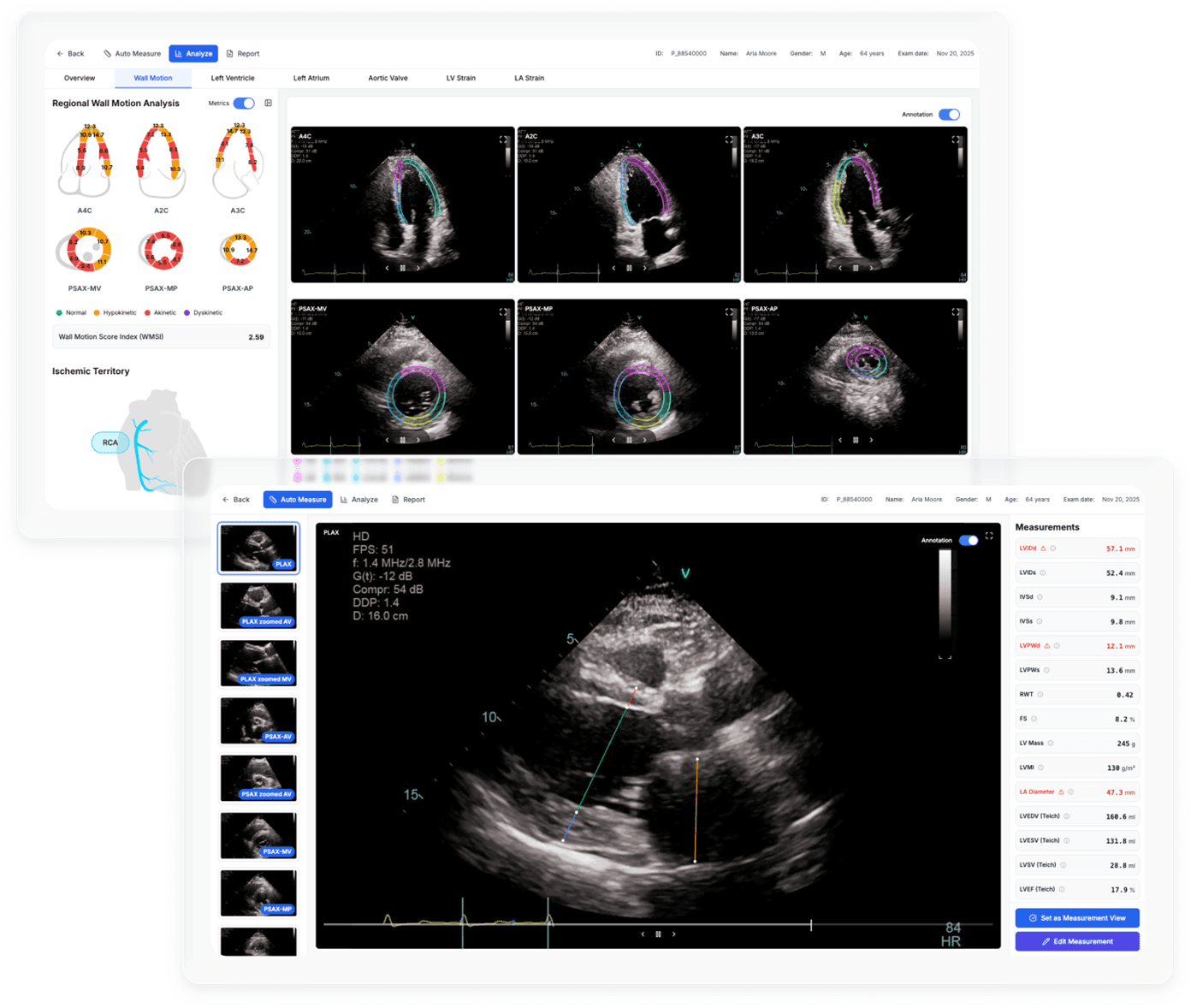Disable the Metrics toggle in Regional Wall Motion Analysis
The width and height of the screenshot is (1191, 1008).
pos(245,102)
